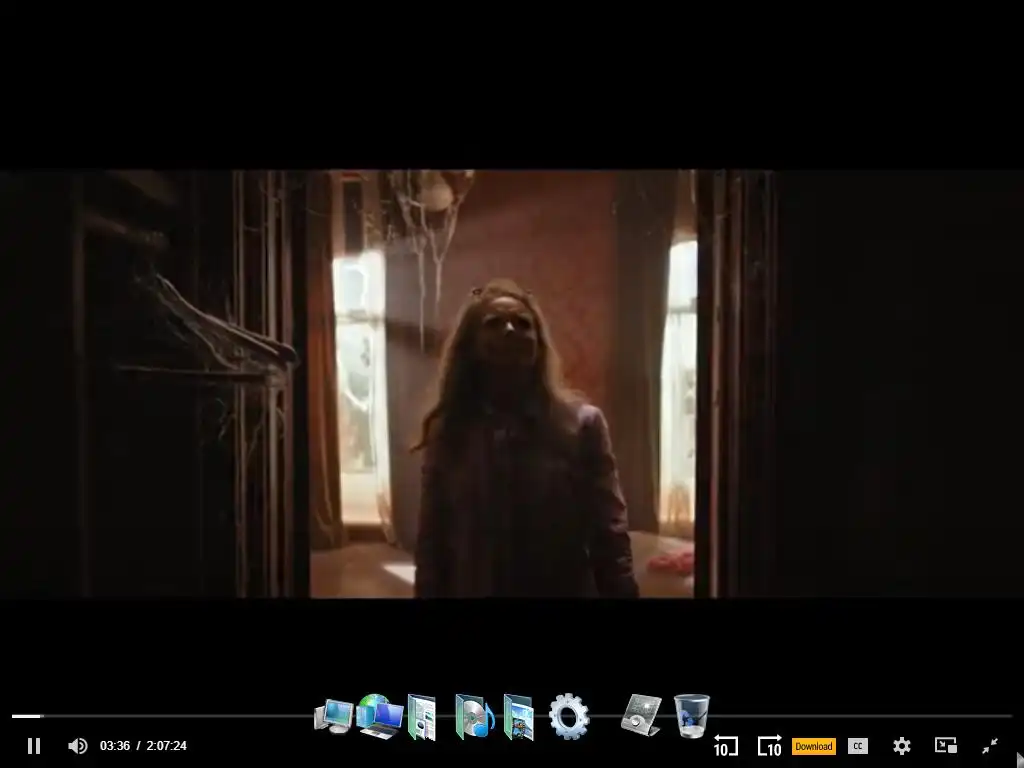1024x768 pixels.
Task: Toggle closed captions with CC button
Action: 858,746
